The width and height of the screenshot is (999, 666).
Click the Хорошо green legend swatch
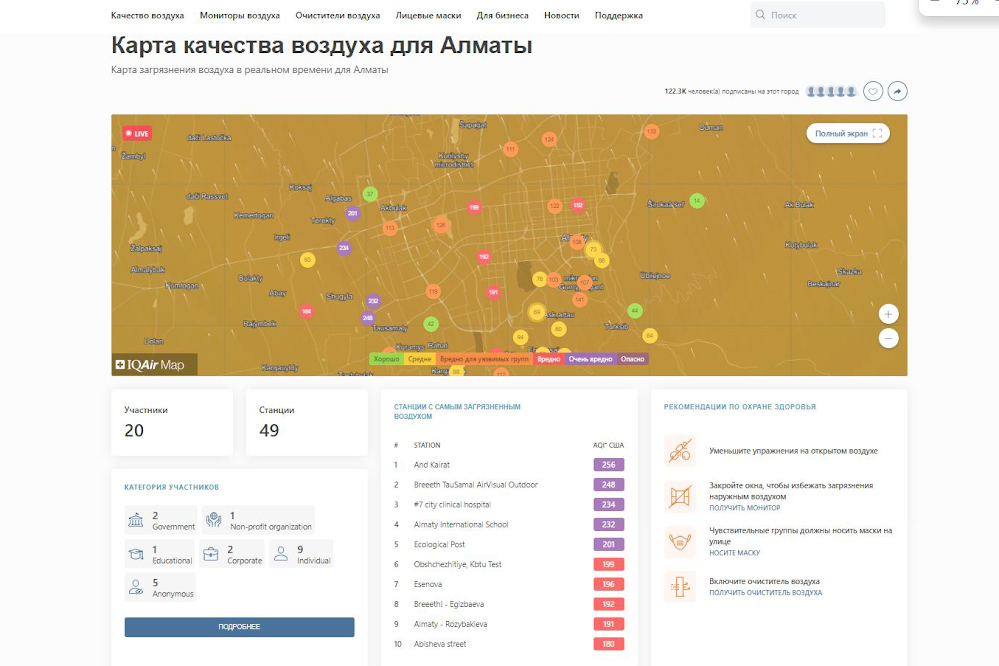386,359
